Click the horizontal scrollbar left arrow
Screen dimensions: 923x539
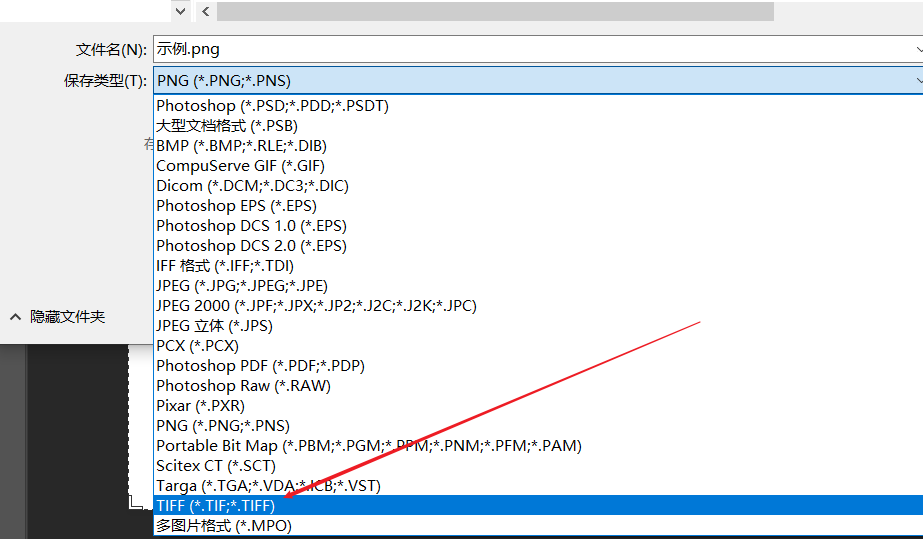click(x=205, y=11)
